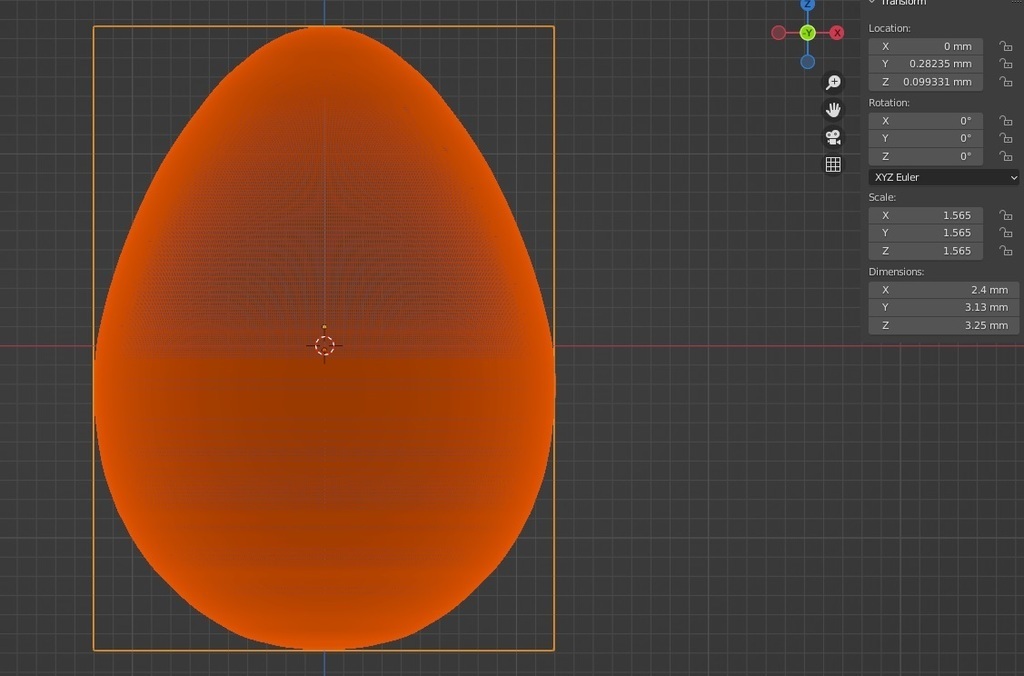Click the Location X field (0 mm)
This screenshot has width=1024, height=676.
click(925, 46)
